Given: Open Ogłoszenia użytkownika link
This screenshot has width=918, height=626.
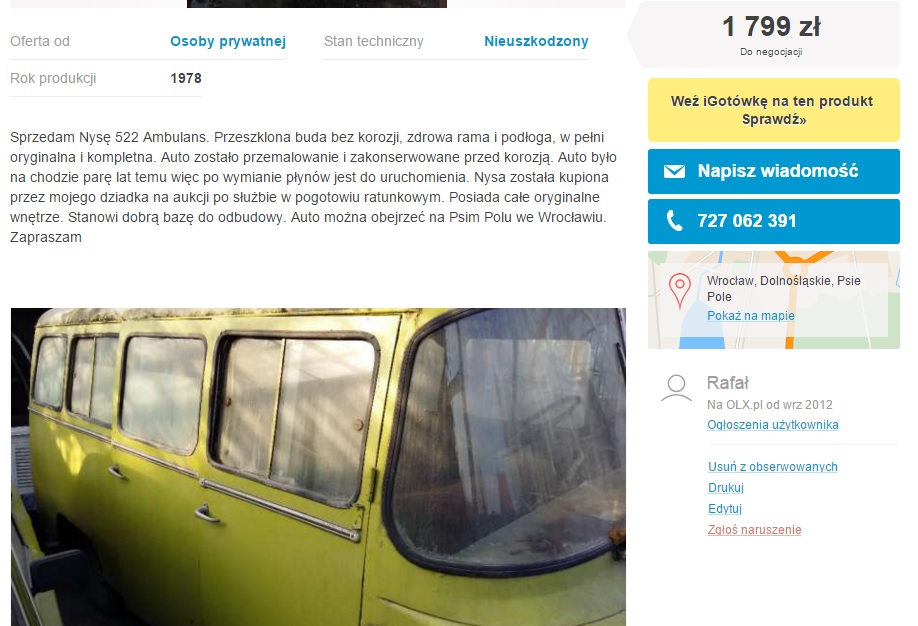Looking at the screenshot, I should 772,425.
